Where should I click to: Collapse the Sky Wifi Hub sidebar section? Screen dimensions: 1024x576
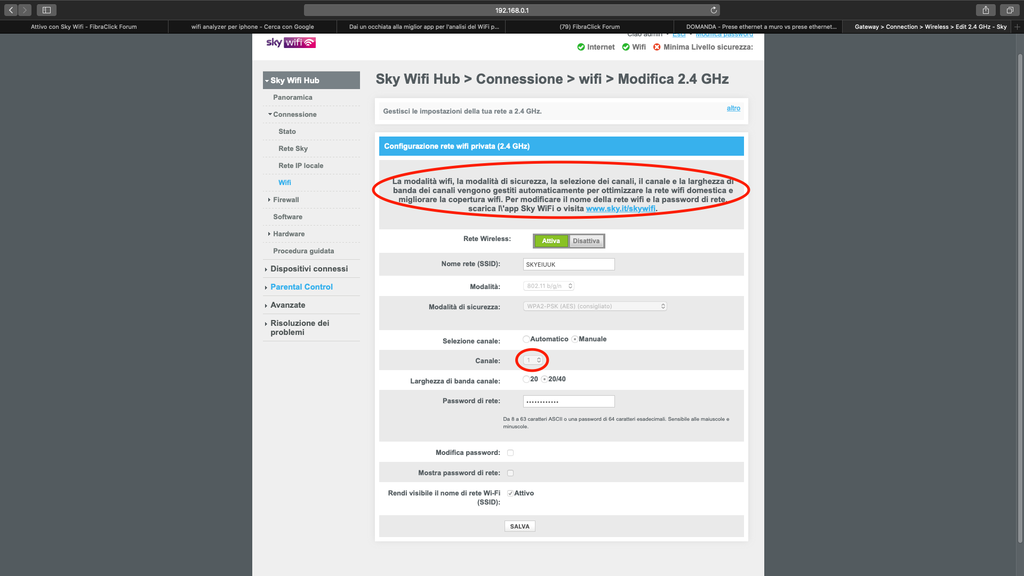tap(312, 80)
